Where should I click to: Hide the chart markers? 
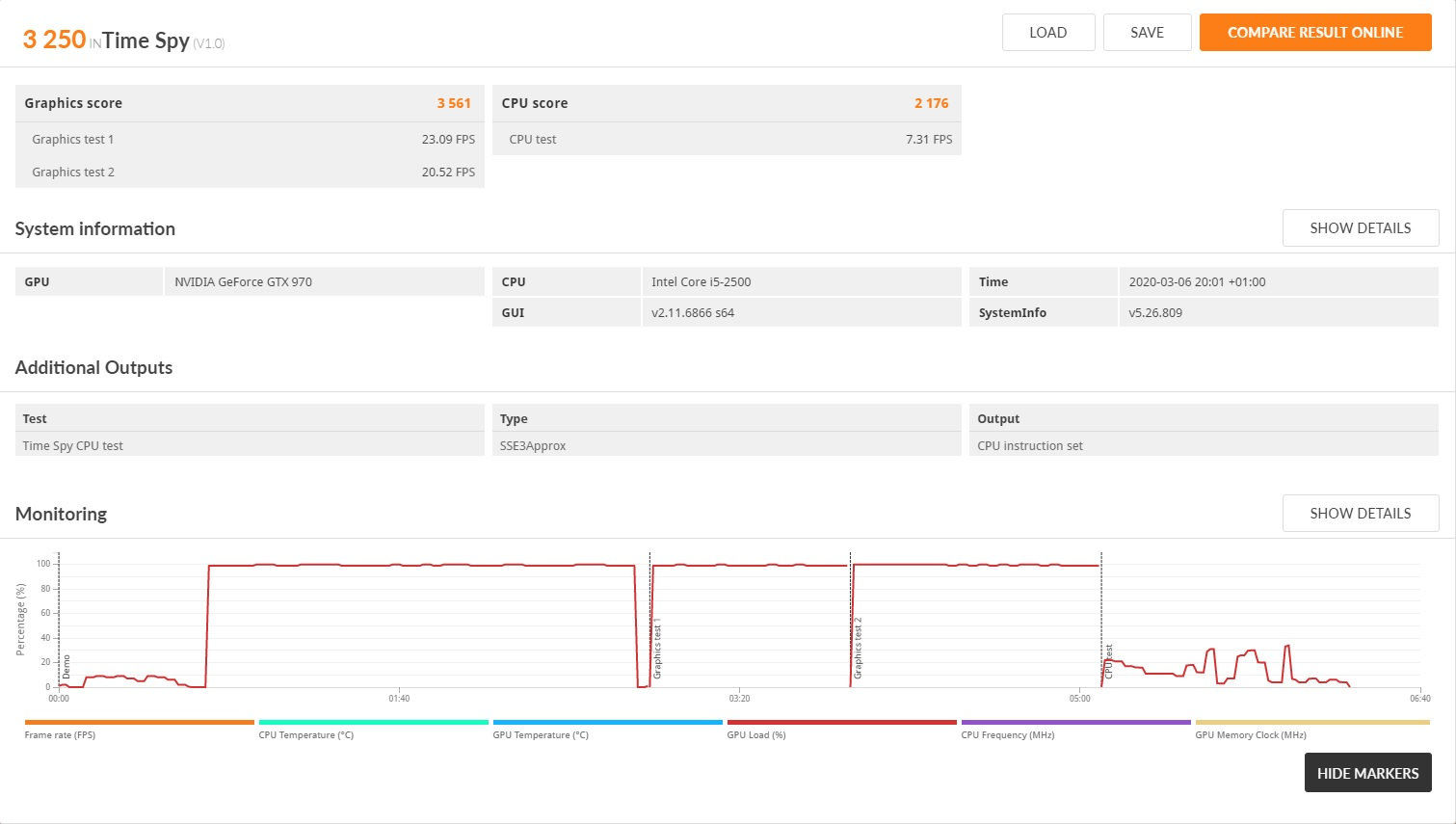(1367, 773)
